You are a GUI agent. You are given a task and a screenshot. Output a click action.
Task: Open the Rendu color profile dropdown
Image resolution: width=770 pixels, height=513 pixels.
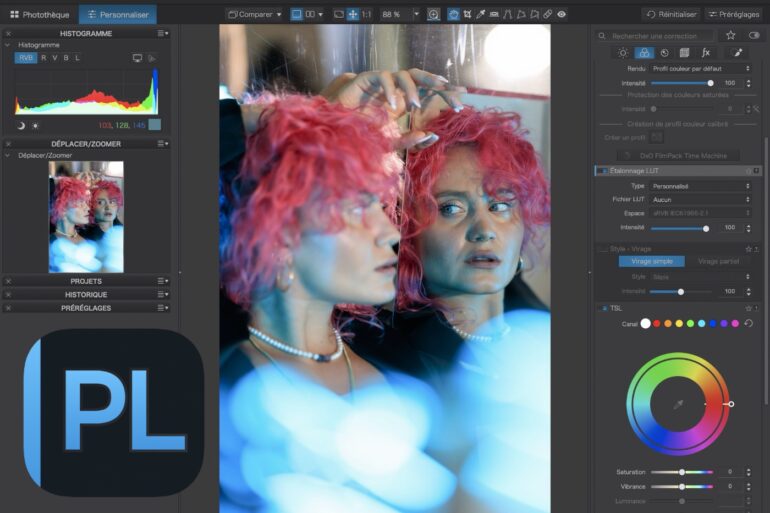pyautogui.click(x=700, y=68)
